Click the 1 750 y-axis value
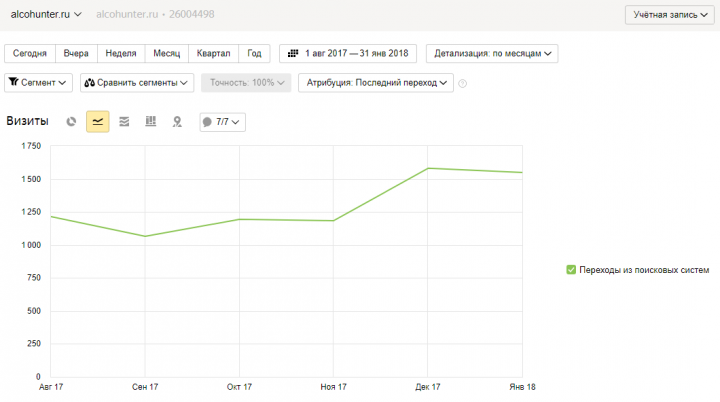This screenshot has width=720, height=402. point(31,146)
